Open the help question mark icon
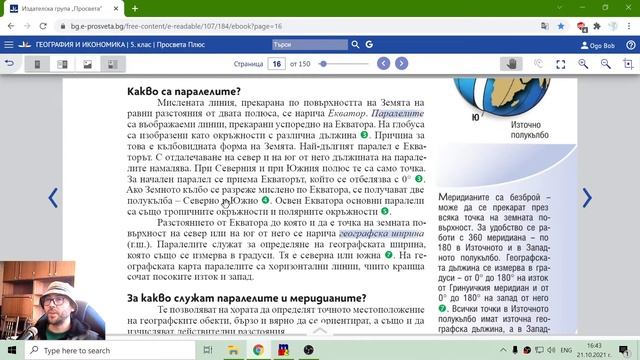 point(631,45)
